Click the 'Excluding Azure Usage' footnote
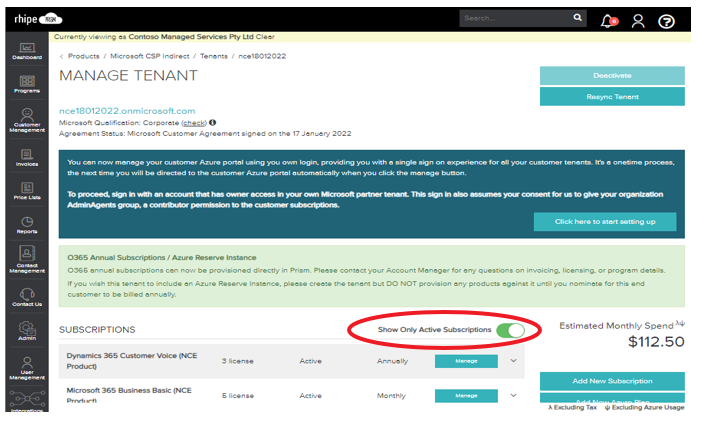This screenshot has width=708, height=428. [645, 407]
